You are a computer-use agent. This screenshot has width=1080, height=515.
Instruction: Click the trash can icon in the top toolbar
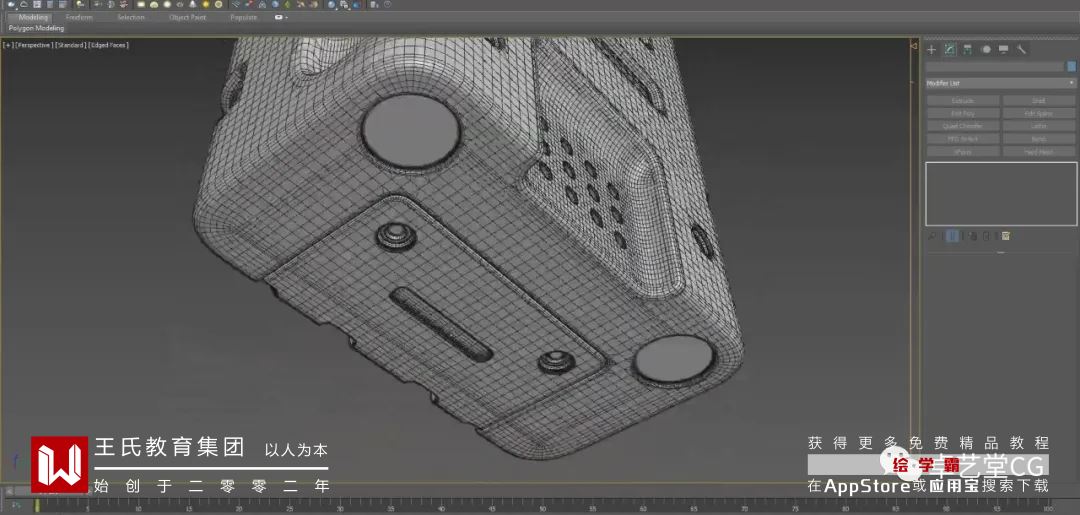pyautogui.click(x=373, y=5)
